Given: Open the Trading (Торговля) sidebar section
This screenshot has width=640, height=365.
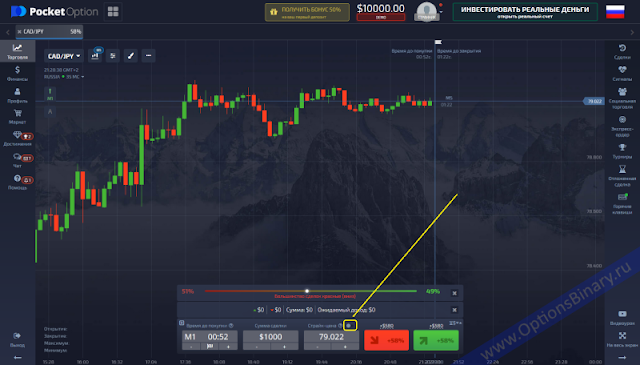Looking at the screenshot, I should click(17, 51).
